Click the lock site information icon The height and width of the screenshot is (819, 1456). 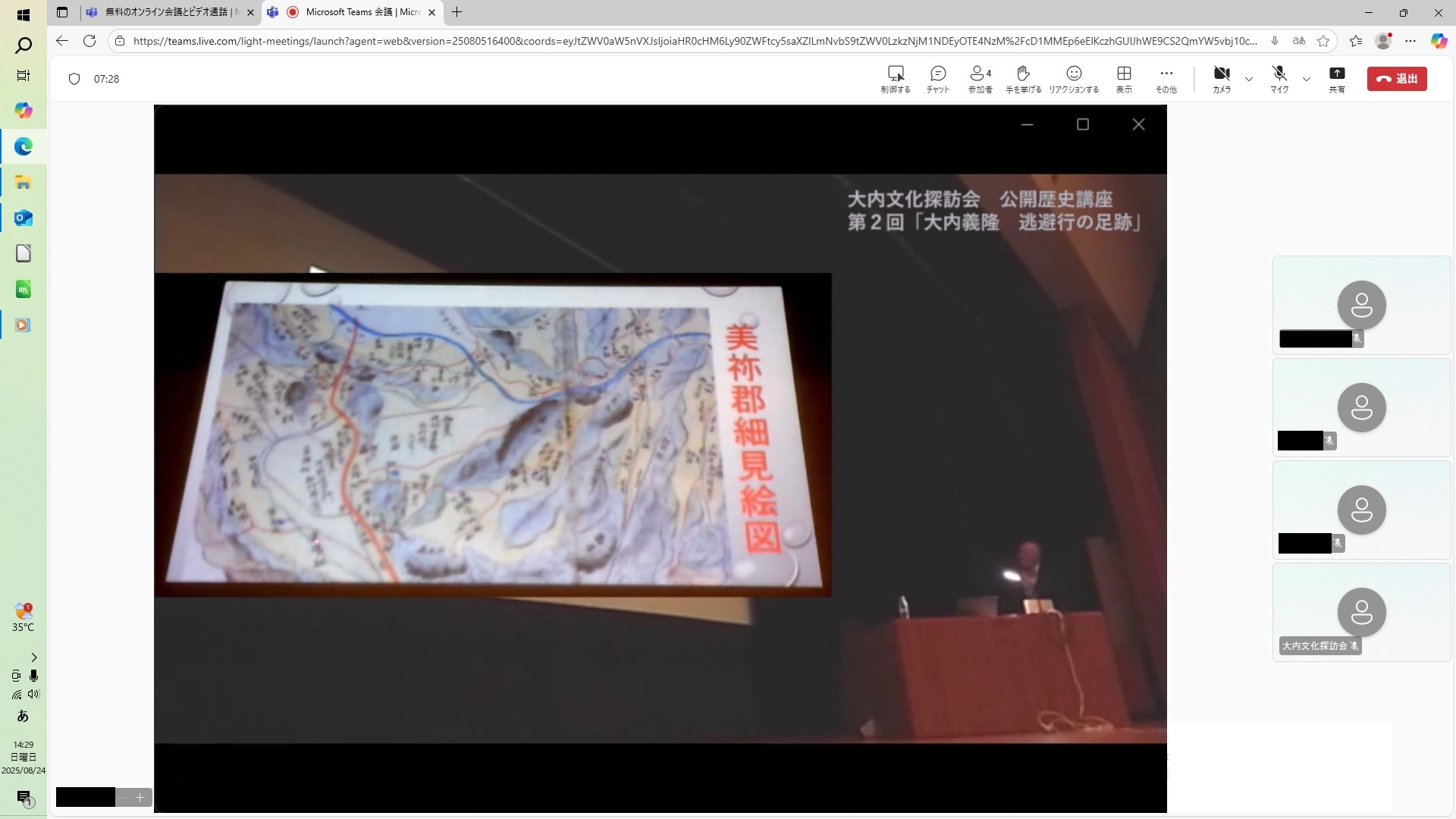coord(120,41)
